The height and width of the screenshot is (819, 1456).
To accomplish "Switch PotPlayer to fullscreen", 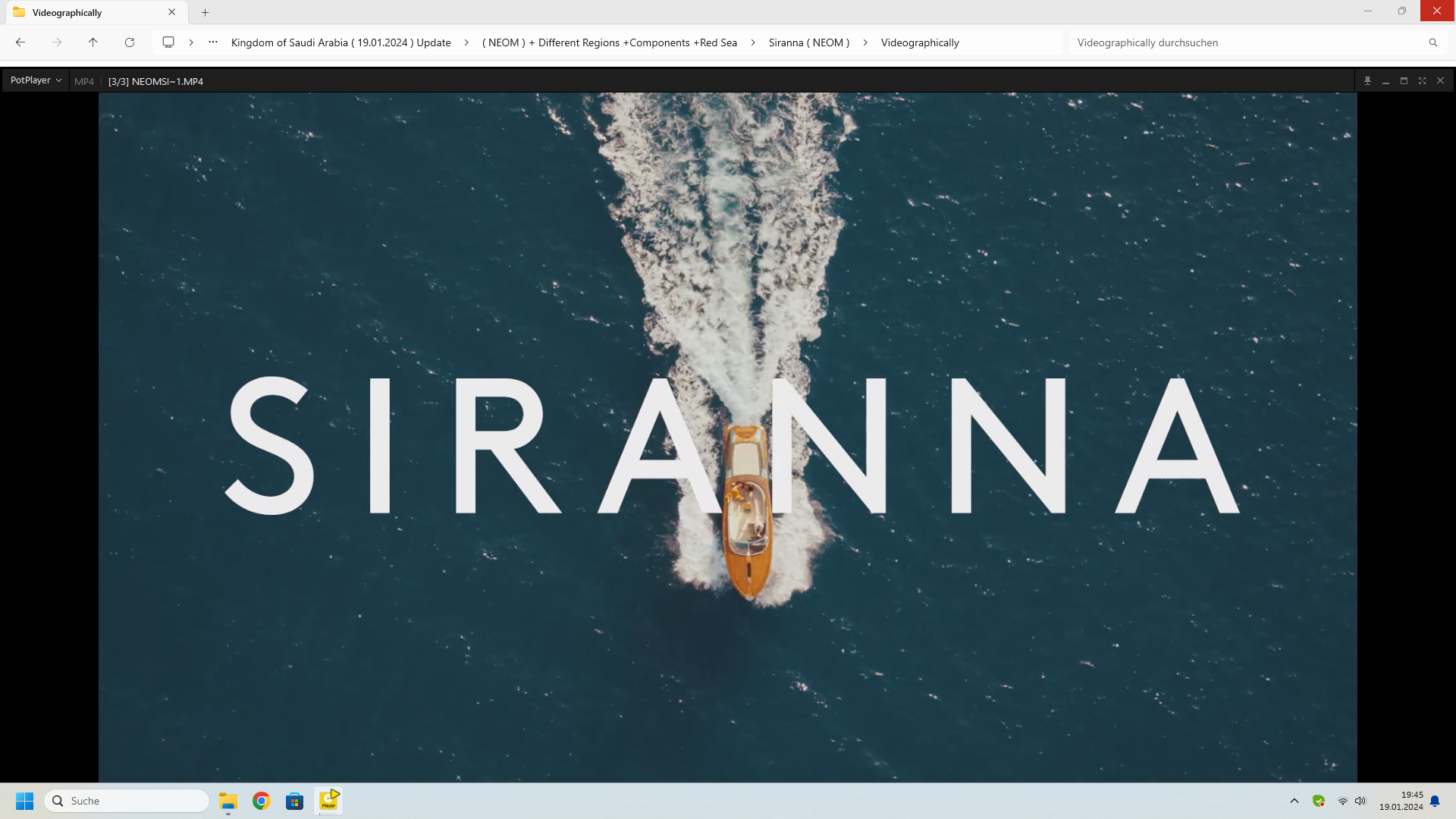I will pyautogui.click(x=1422, y=80).
